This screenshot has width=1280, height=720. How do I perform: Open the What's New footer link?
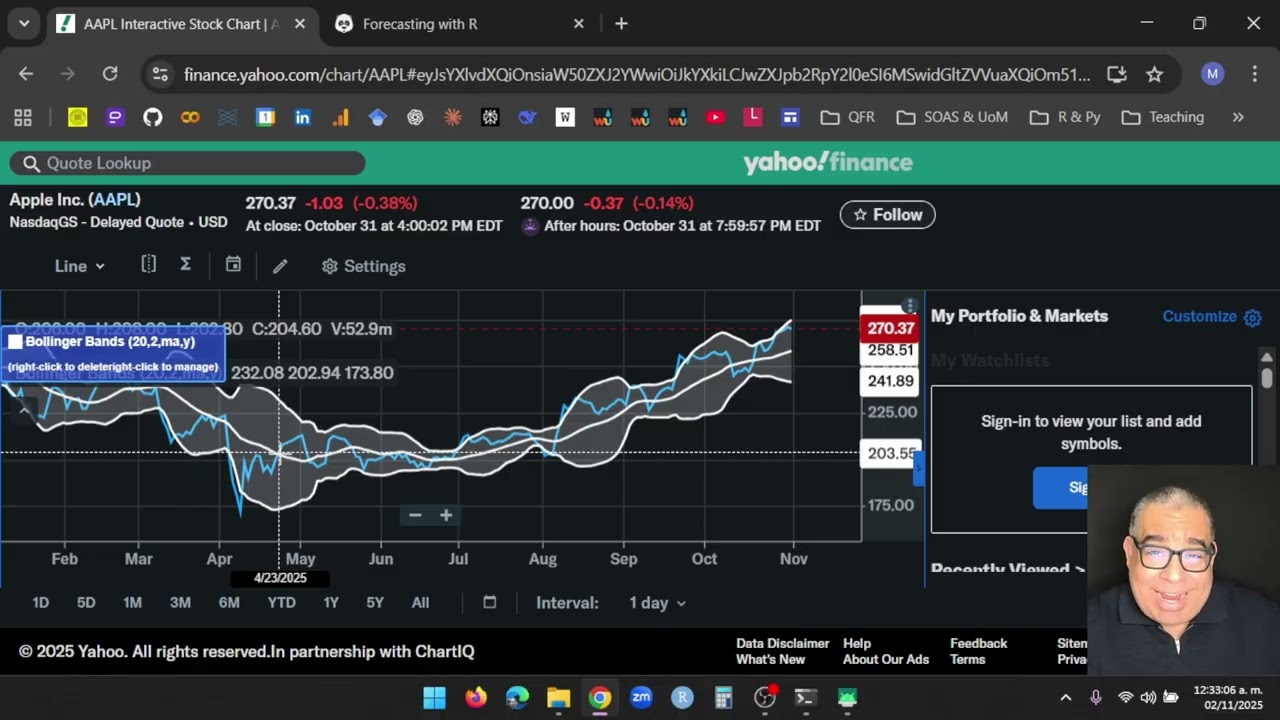[771, 660]
